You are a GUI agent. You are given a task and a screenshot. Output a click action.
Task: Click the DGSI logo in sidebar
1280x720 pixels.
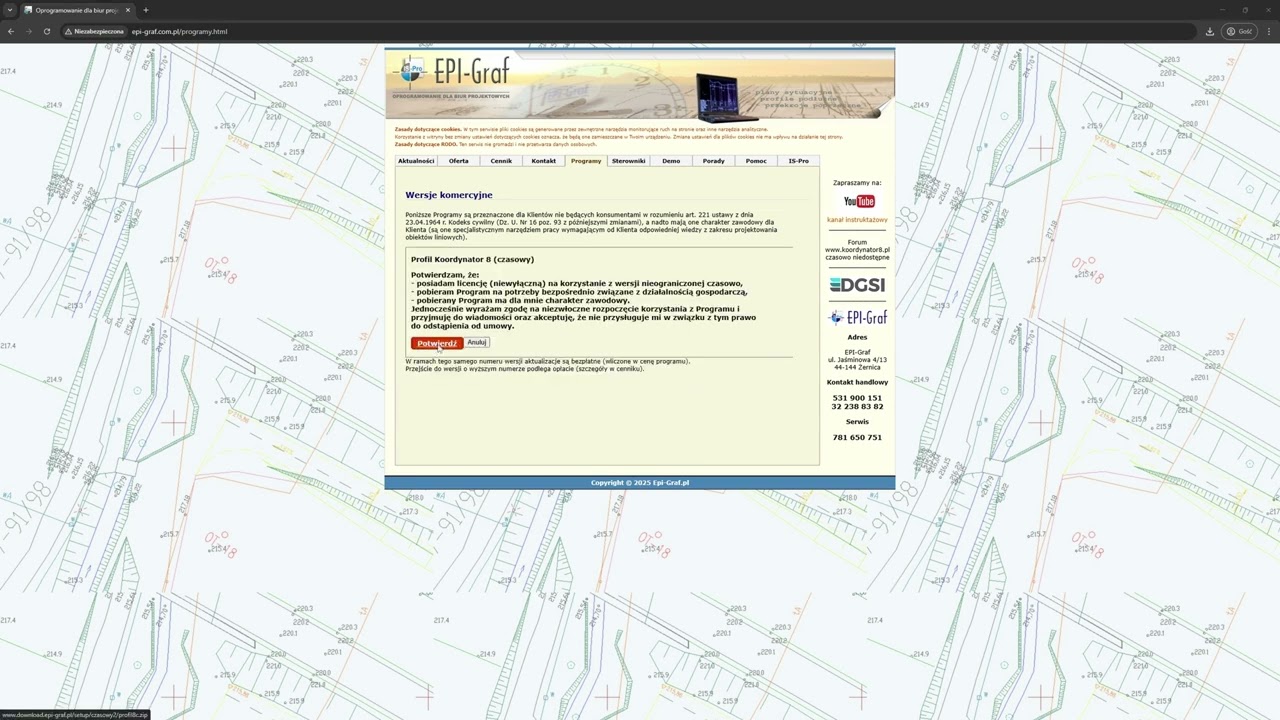[x=857, y=285]
